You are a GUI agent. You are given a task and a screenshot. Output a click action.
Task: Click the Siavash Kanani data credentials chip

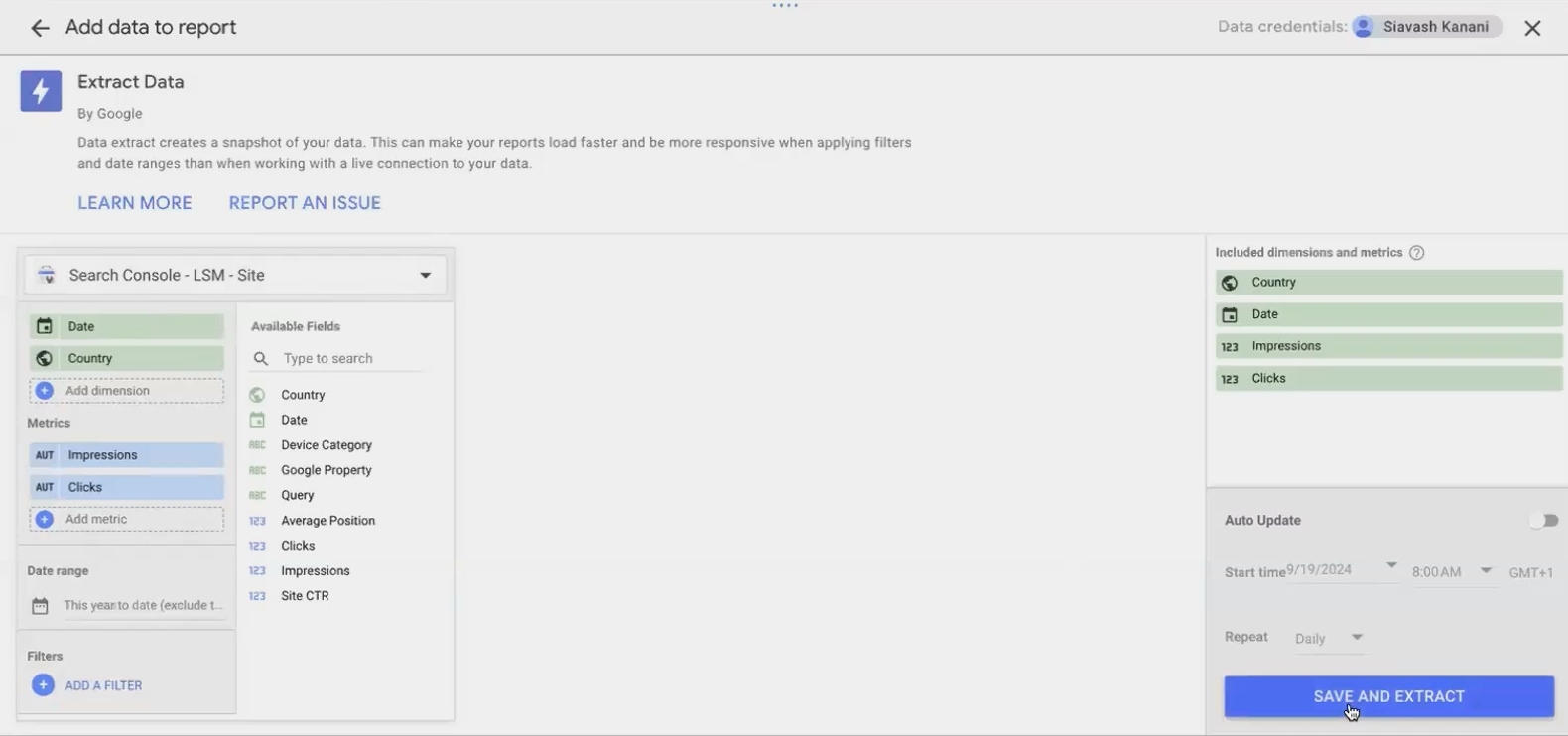pyautogui.click(x=1427, y=27)
